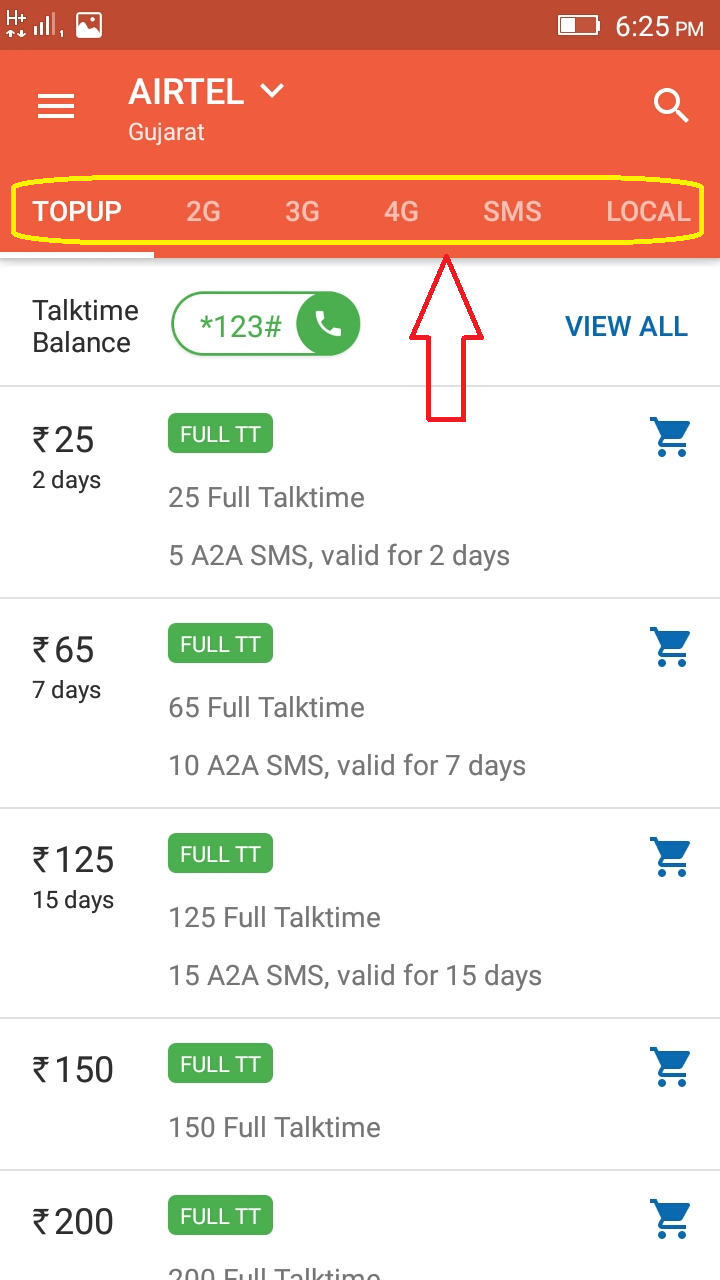Expand Talktime Balance details via VIEW ALL

[x=626, y=326]
